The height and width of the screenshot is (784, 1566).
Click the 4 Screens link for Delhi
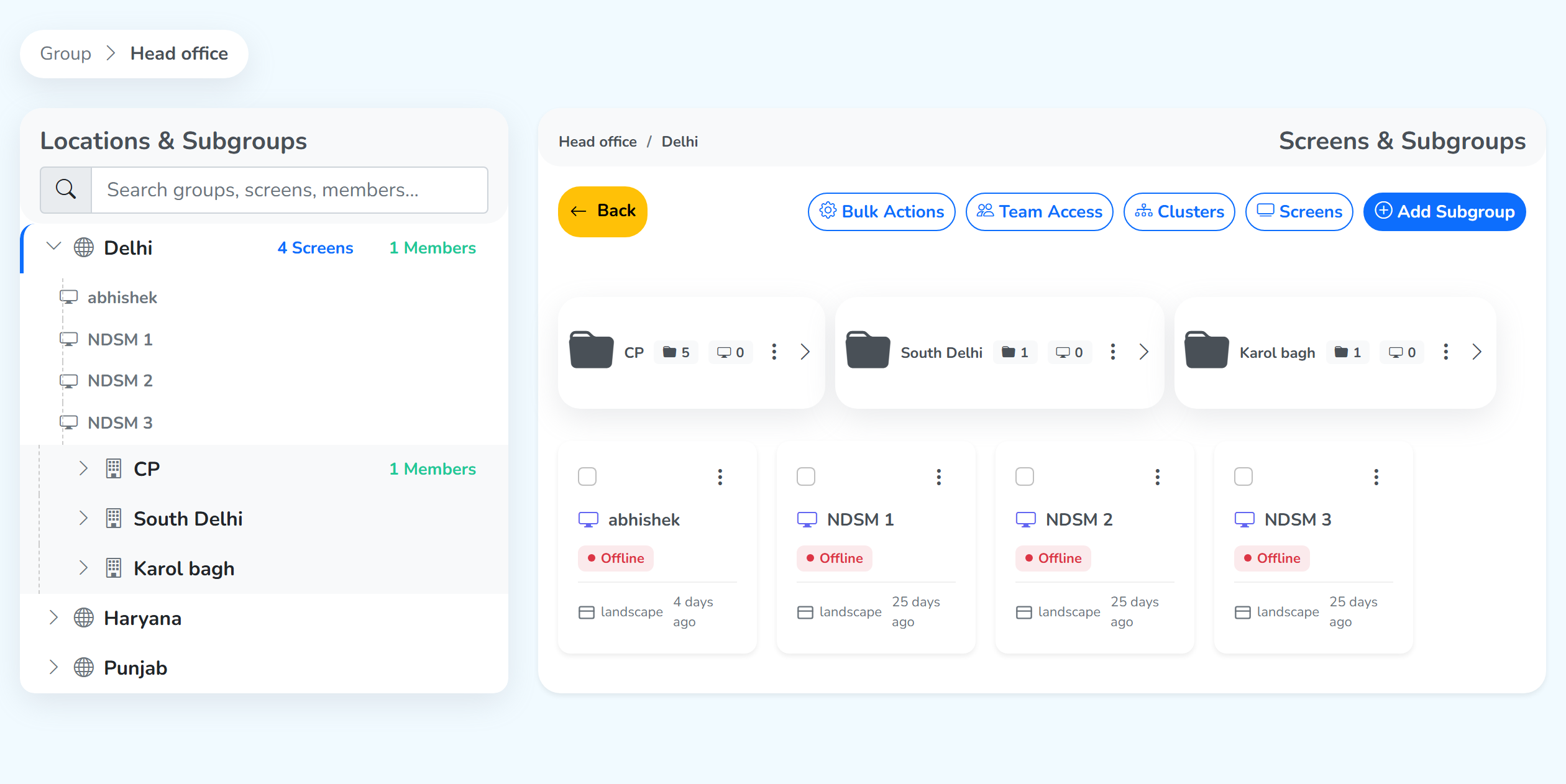pos(315,248)
